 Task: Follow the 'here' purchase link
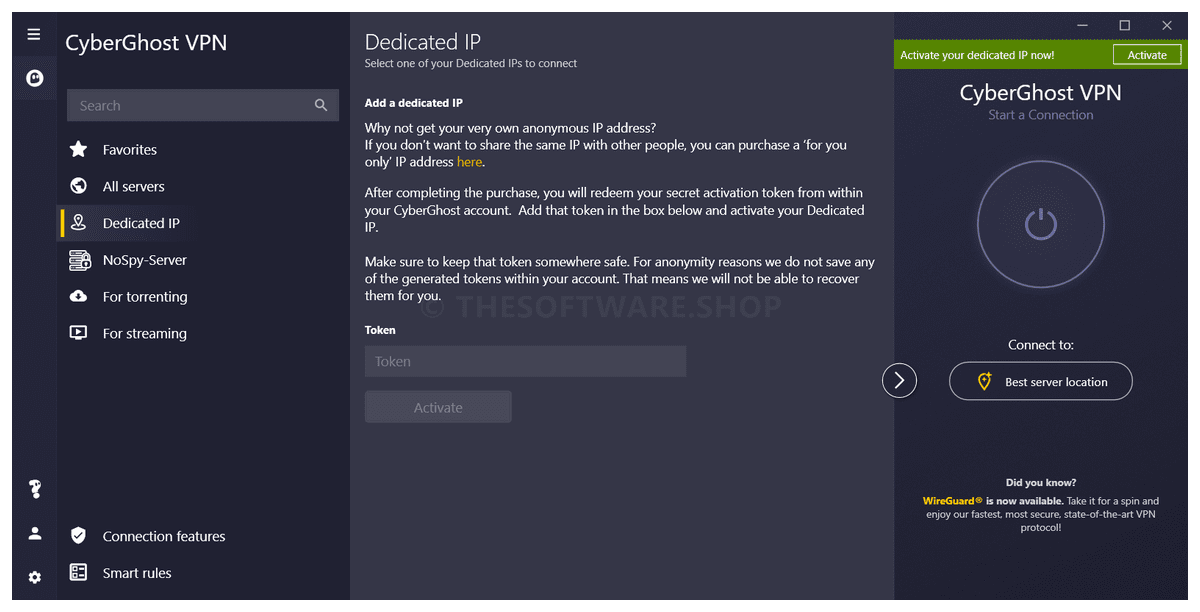(x=469, y=161)
